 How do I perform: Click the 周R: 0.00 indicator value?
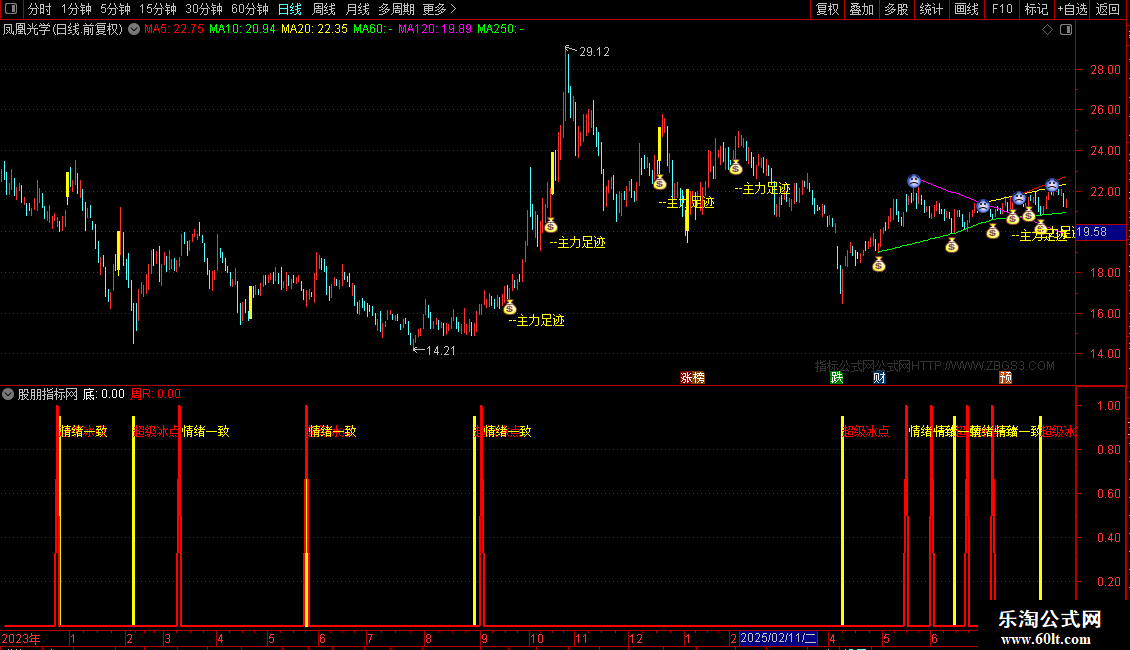point(156,394)
